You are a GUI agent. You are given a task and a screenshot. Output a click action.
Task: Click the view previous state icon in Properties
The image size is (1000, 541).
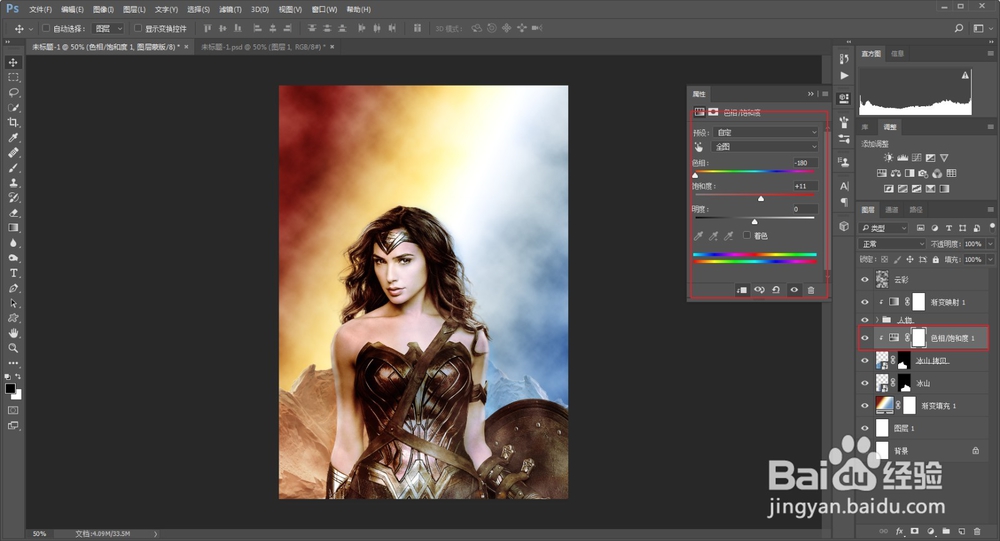pyautogui.click(x=759, y=290)
